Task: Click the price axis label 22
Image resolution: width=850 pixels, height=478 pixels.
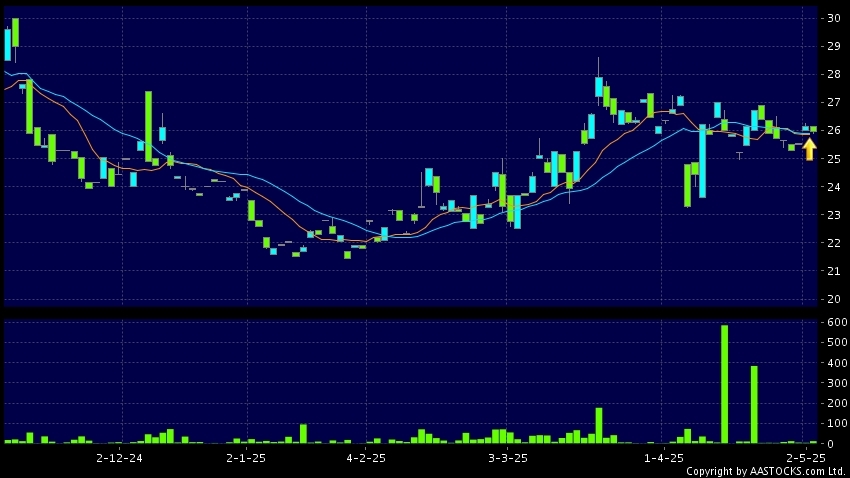Action: [834, 243]
